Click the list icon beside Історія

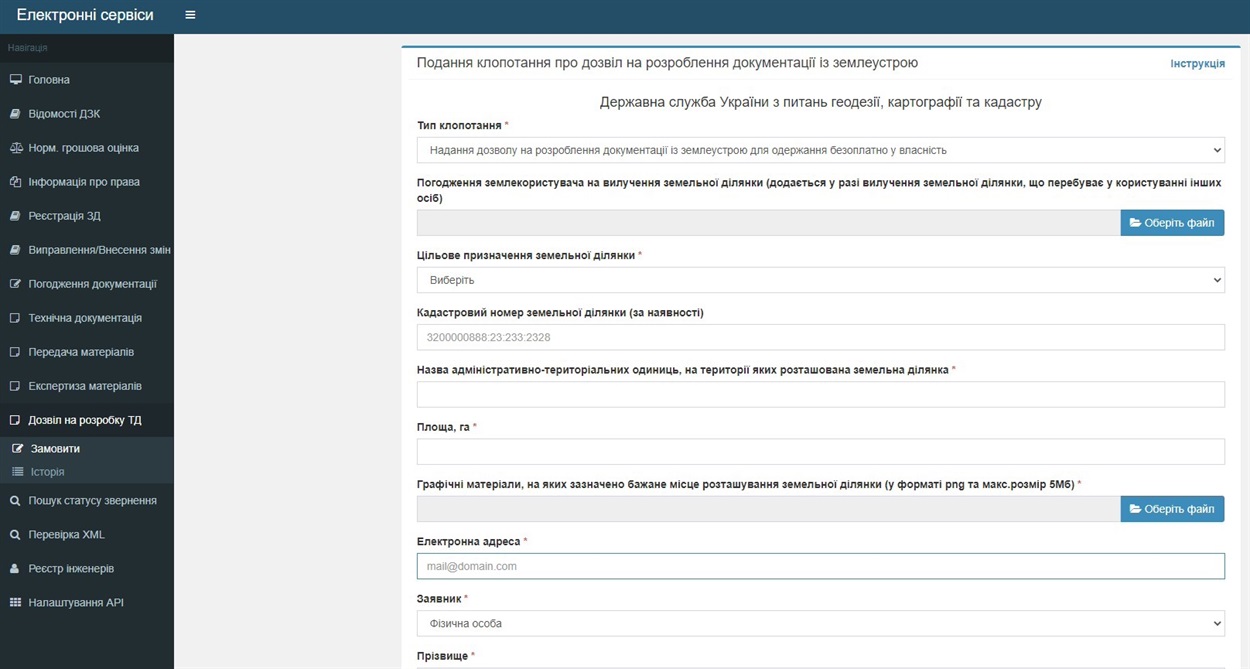[x=17, y=472]
